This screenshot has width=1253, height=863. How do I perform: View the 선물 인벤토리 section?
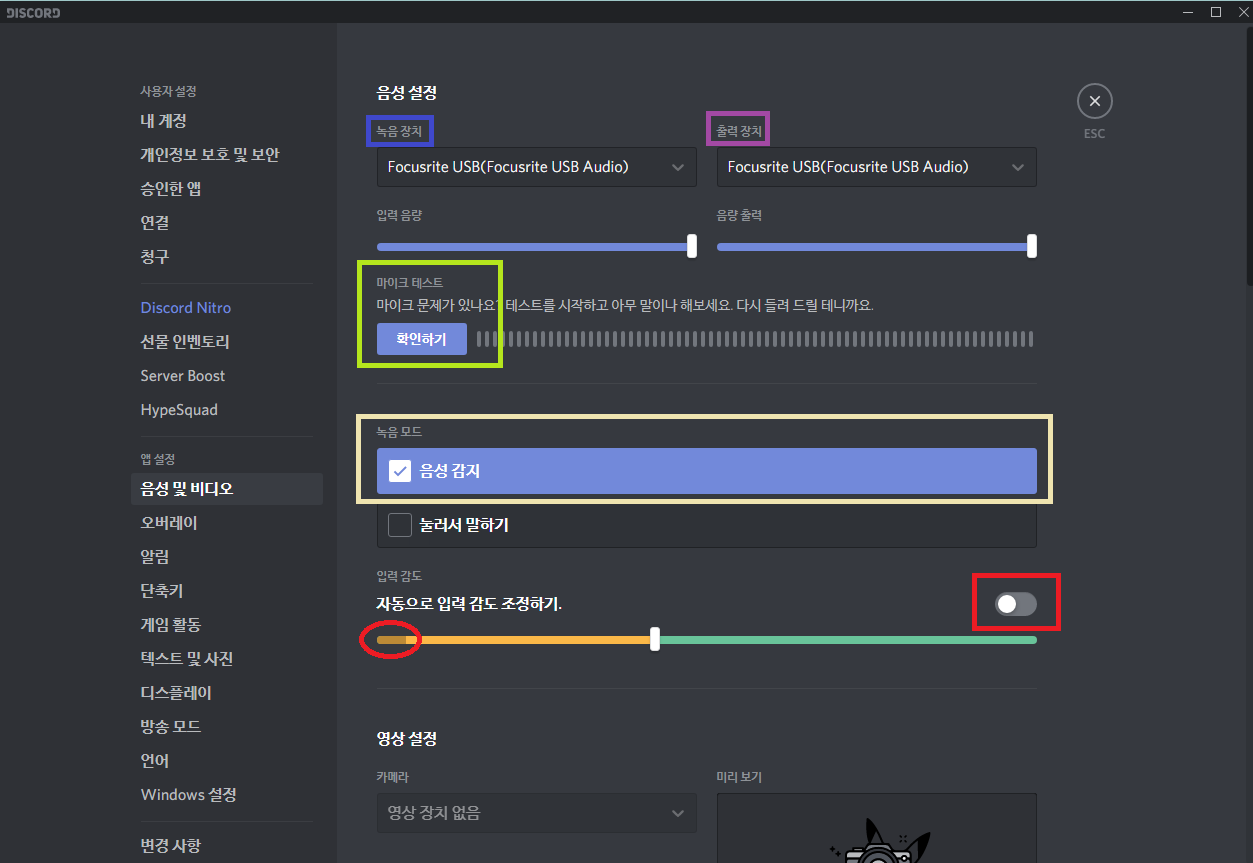coord(185,341)
